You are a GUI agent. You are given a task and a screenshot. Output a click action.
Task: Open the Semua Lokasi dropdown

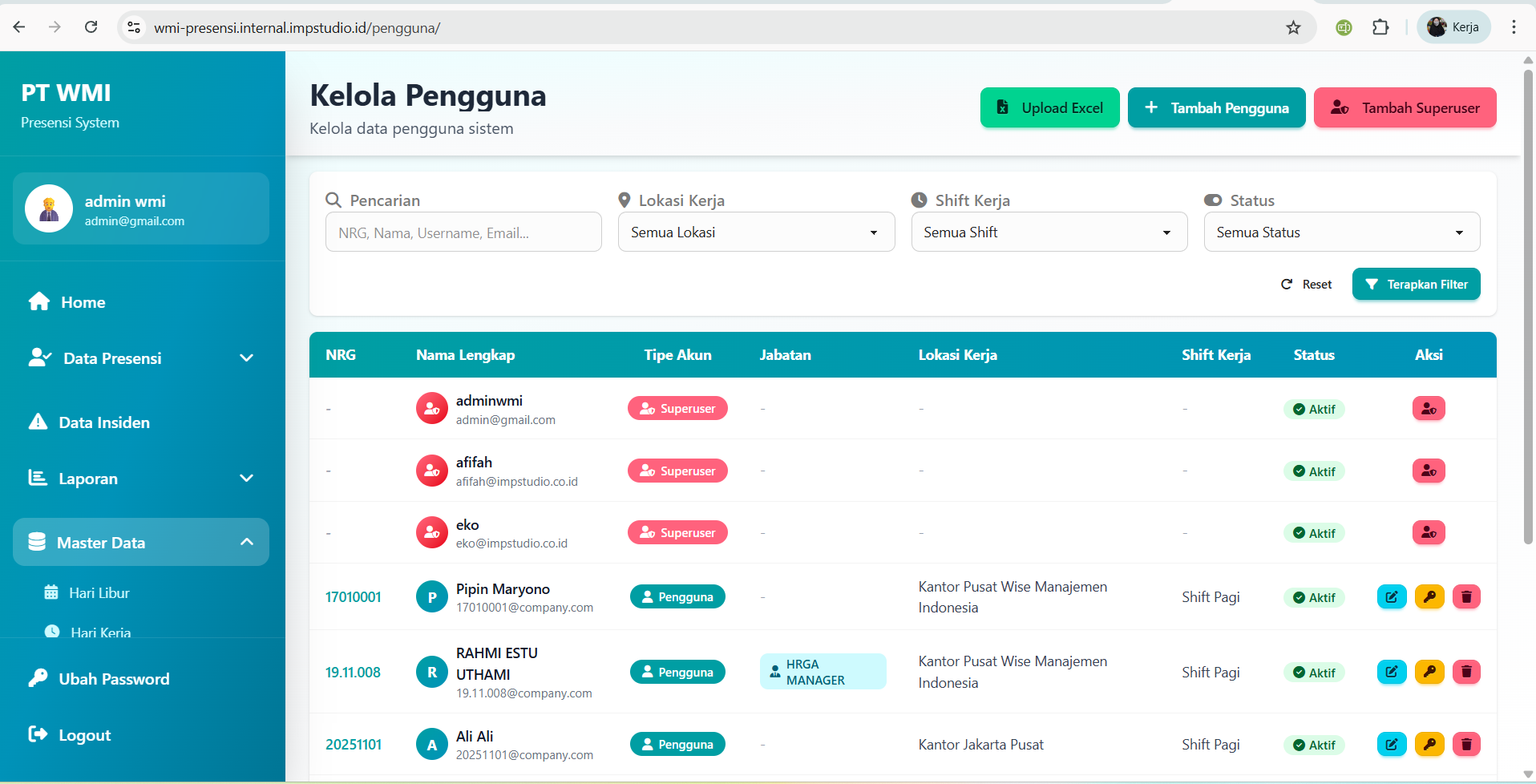(755, 232)
